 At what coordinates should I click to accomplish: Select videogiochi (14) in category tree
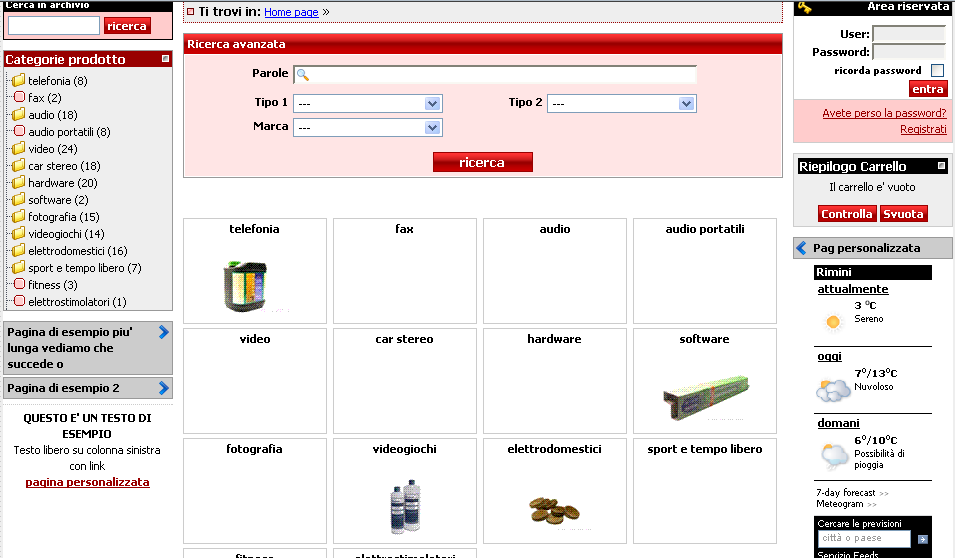66,234
